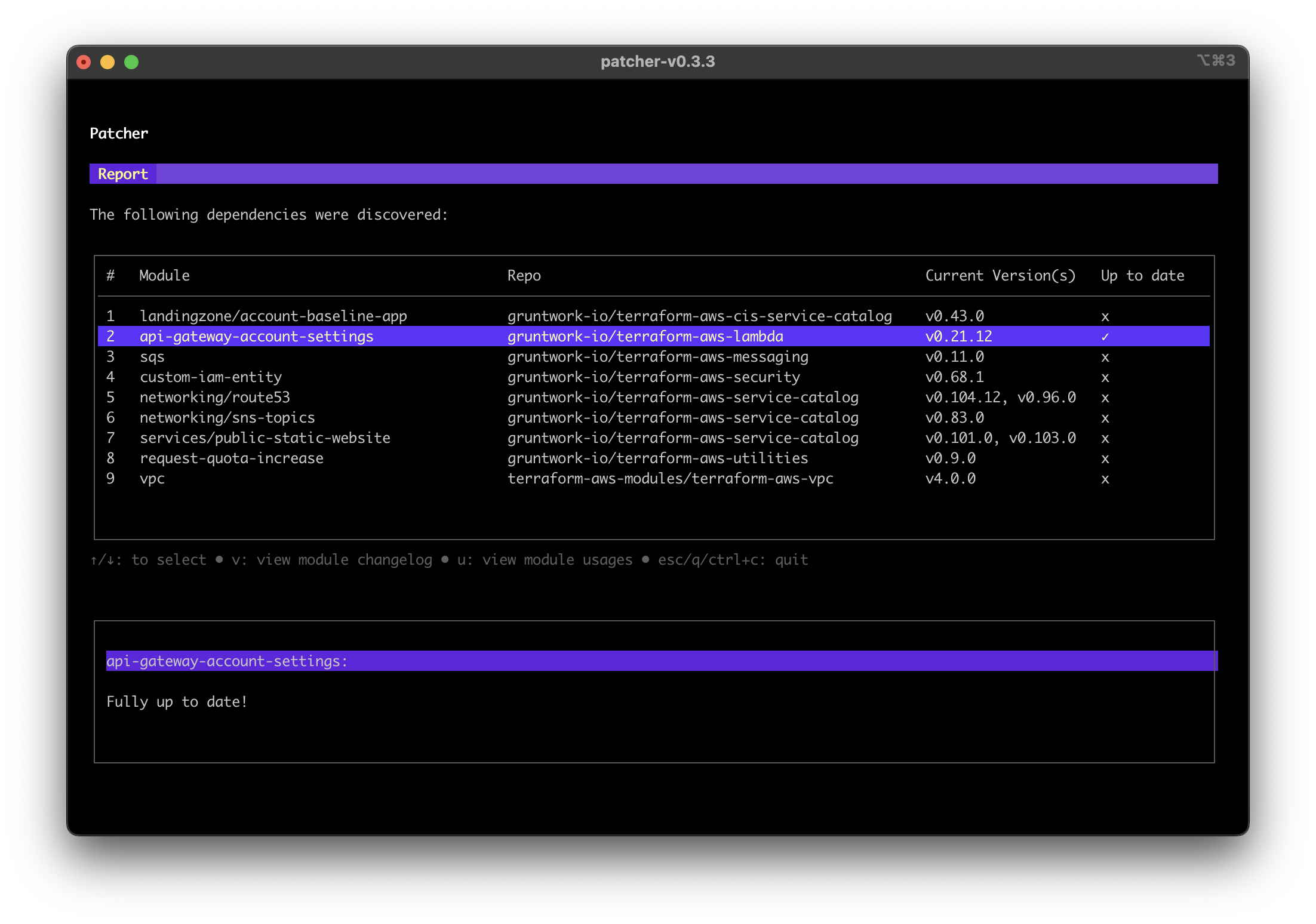Click the terraform-aws-security repo cell
Image resolution: width=1316 pixels, height=924 pixels.
654,377
